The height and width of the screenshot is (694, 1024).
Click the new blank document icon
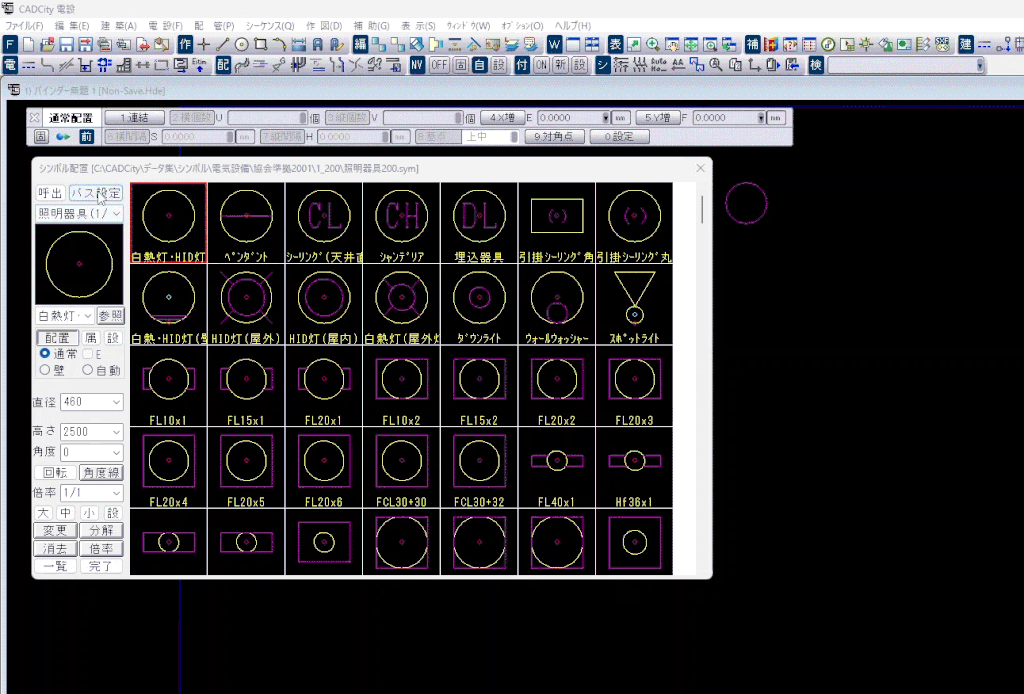tap(28, 45)
